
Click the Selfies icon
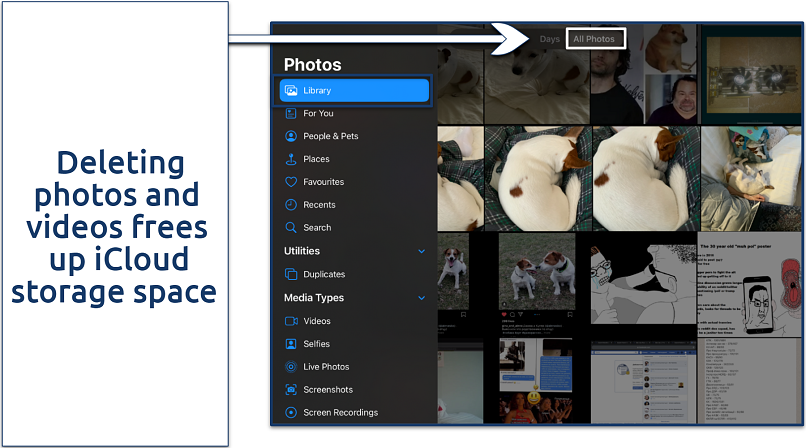click(291, 344)
